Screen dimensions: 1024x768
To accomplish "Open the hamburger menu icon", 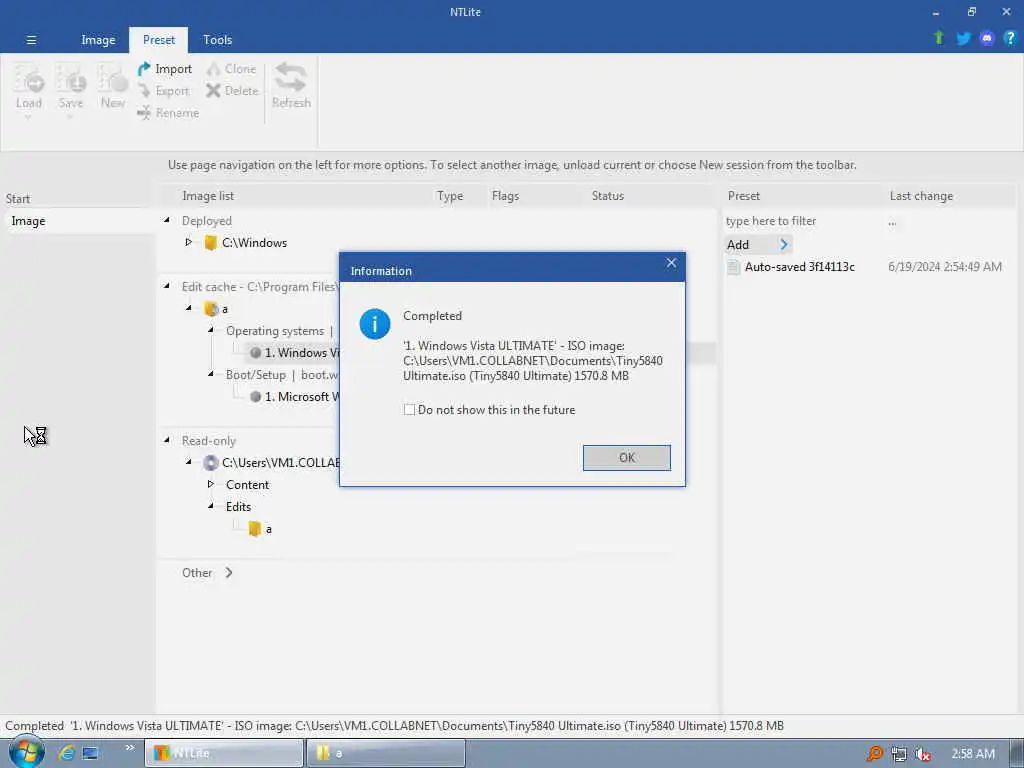I will click(31, 40).
